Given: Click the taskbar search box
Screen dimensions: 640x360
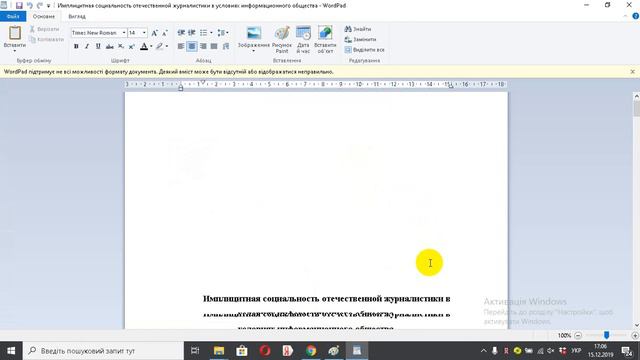Looking at the screenshot, I should [103, 351].
